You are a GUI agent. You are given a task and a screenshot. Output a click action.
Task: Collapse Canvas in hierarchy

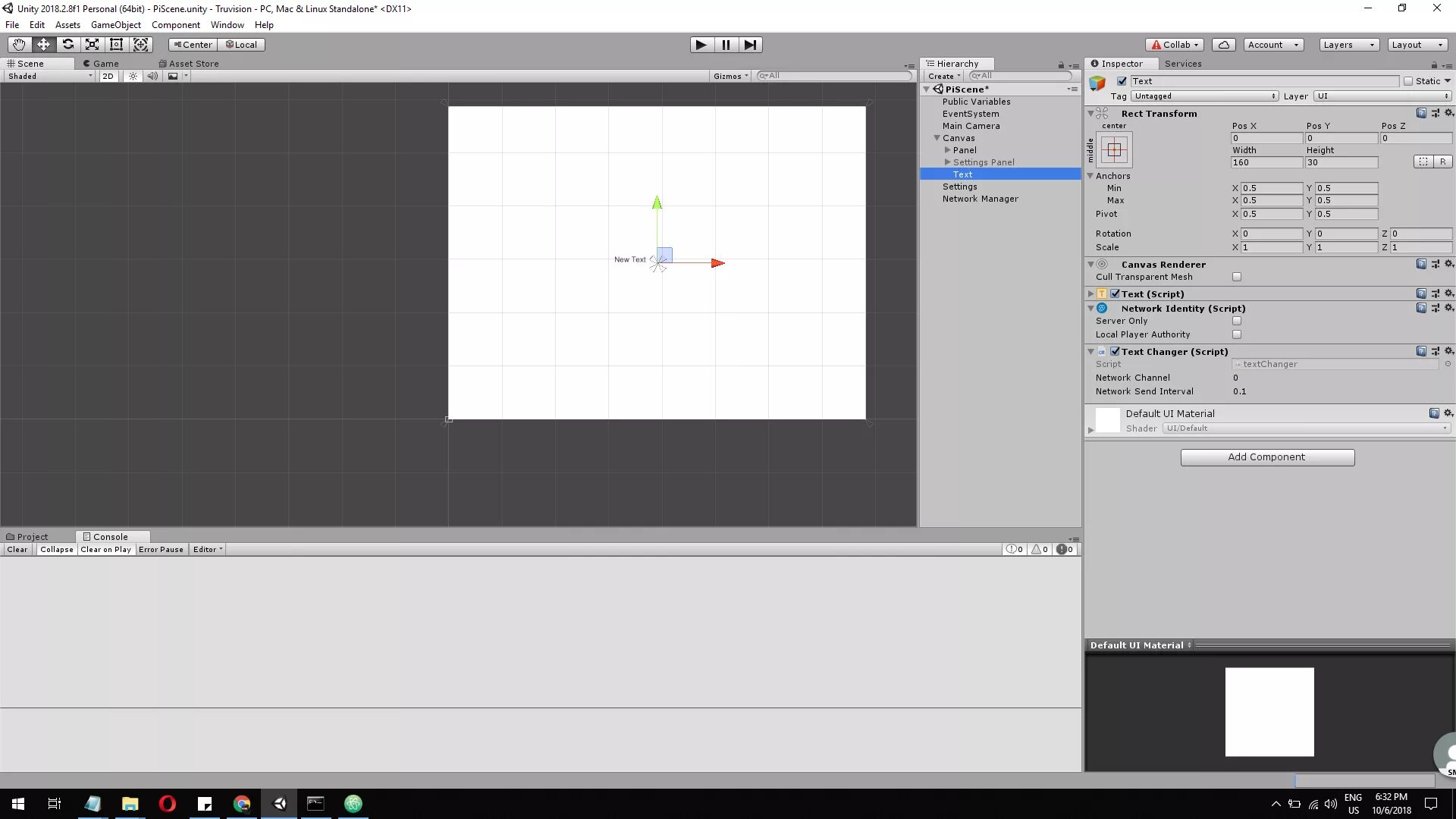click(937, 138)
